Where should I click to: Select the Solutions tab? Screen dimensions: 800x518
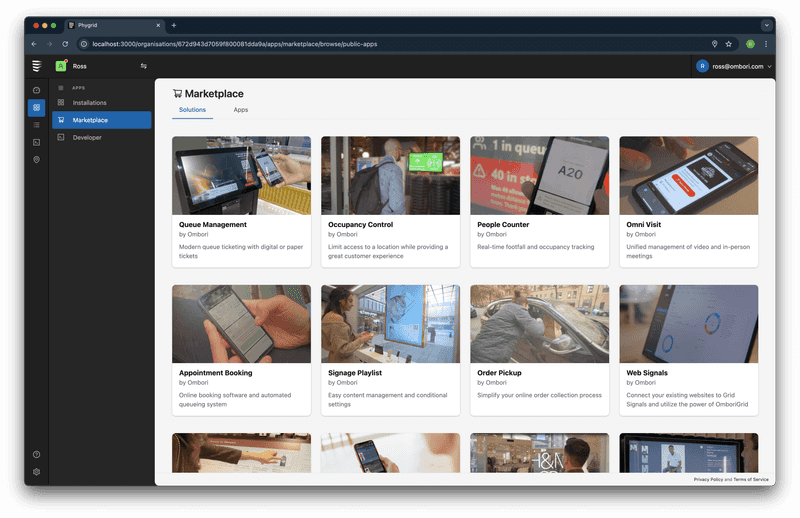point(192,109)
